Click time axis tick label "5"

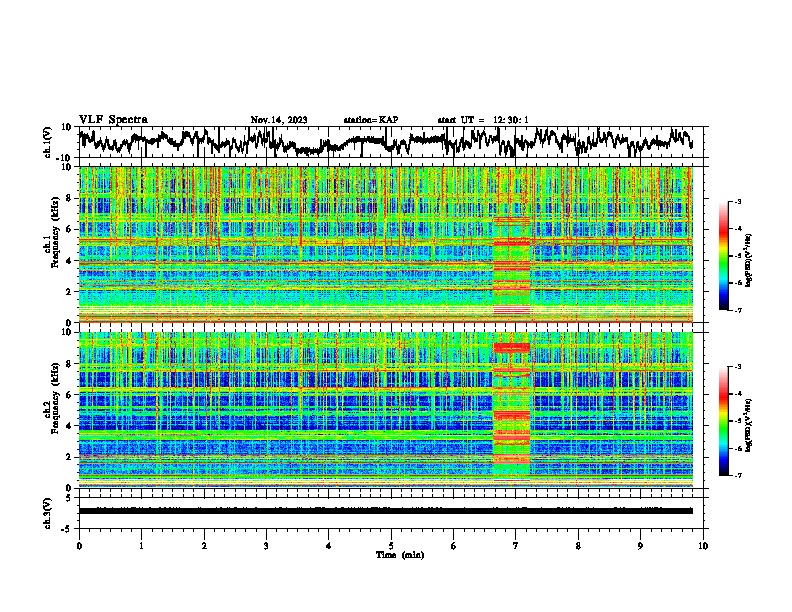[x=391, y=546]
